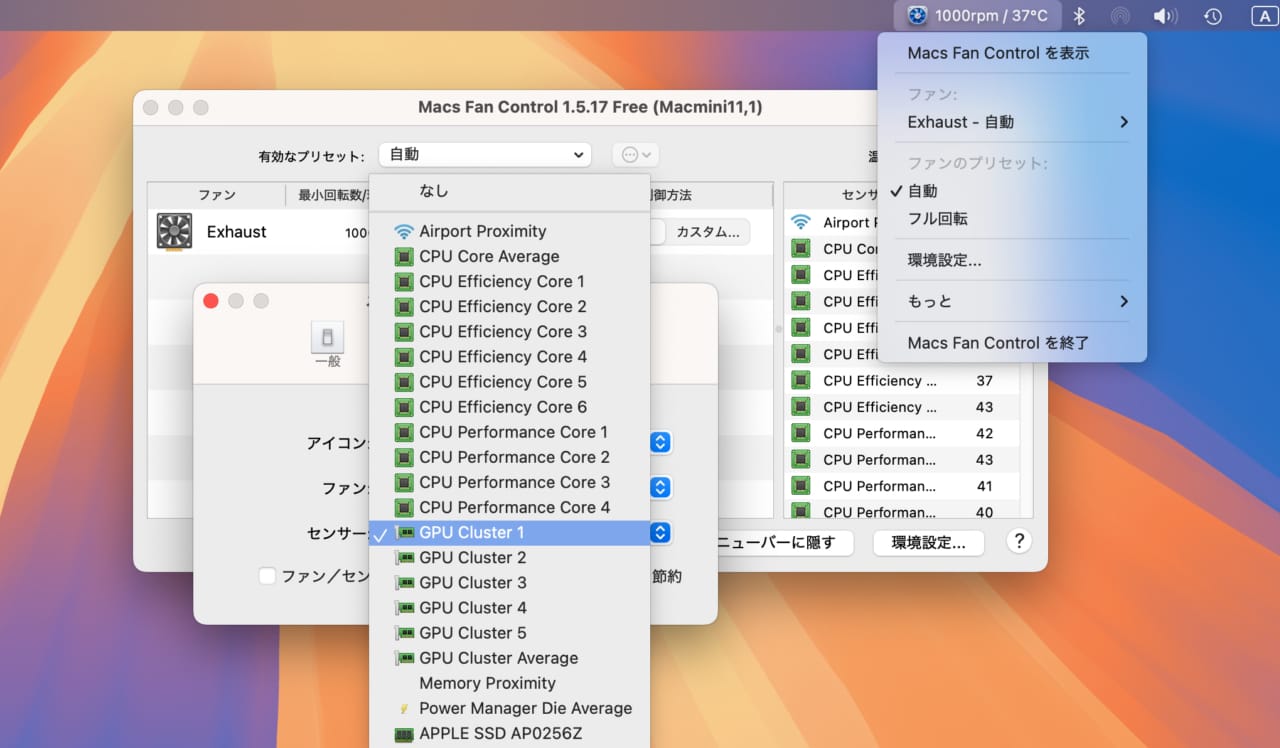Toggle the ファン/セン checkbox in preferences
This screenshot has width=1280, height=748.
[267, 576]
